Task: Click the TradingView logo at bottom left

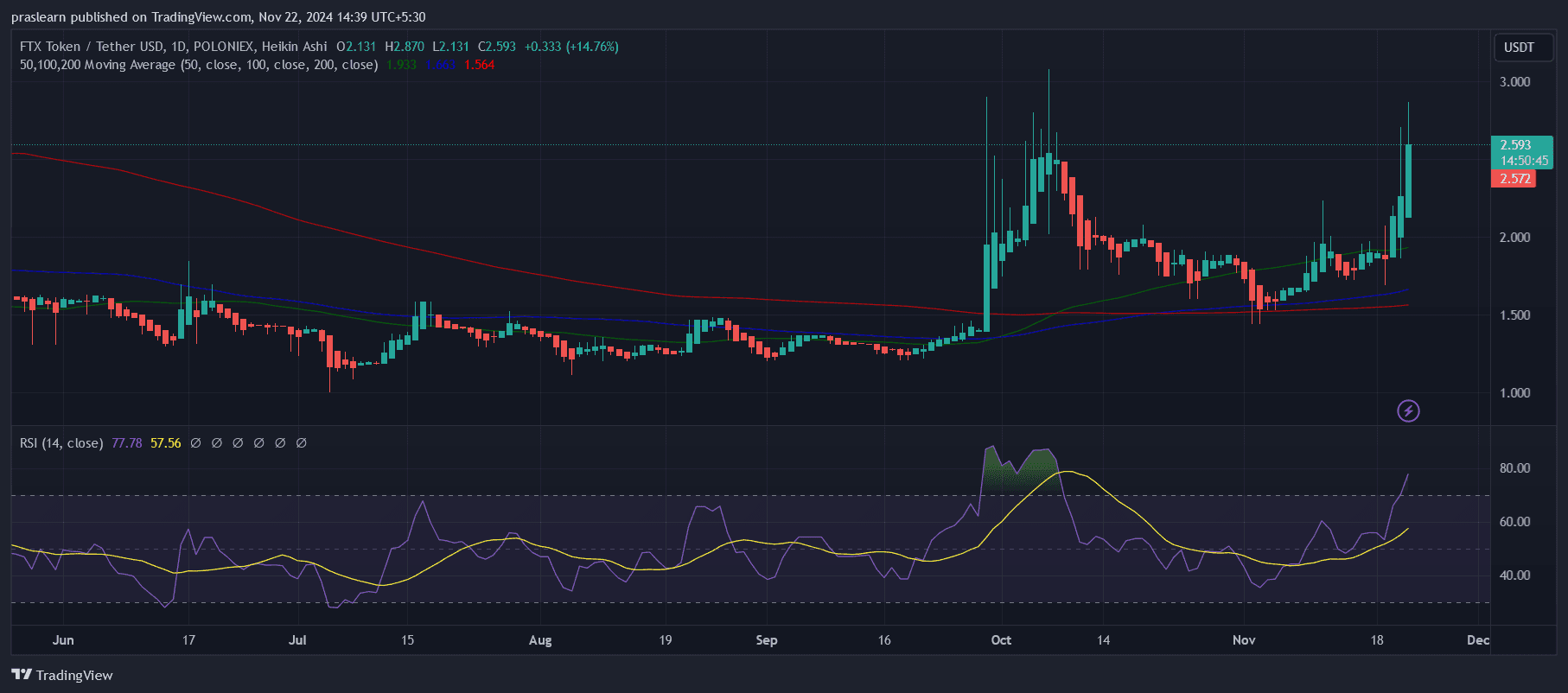Action: click(62, 675)
